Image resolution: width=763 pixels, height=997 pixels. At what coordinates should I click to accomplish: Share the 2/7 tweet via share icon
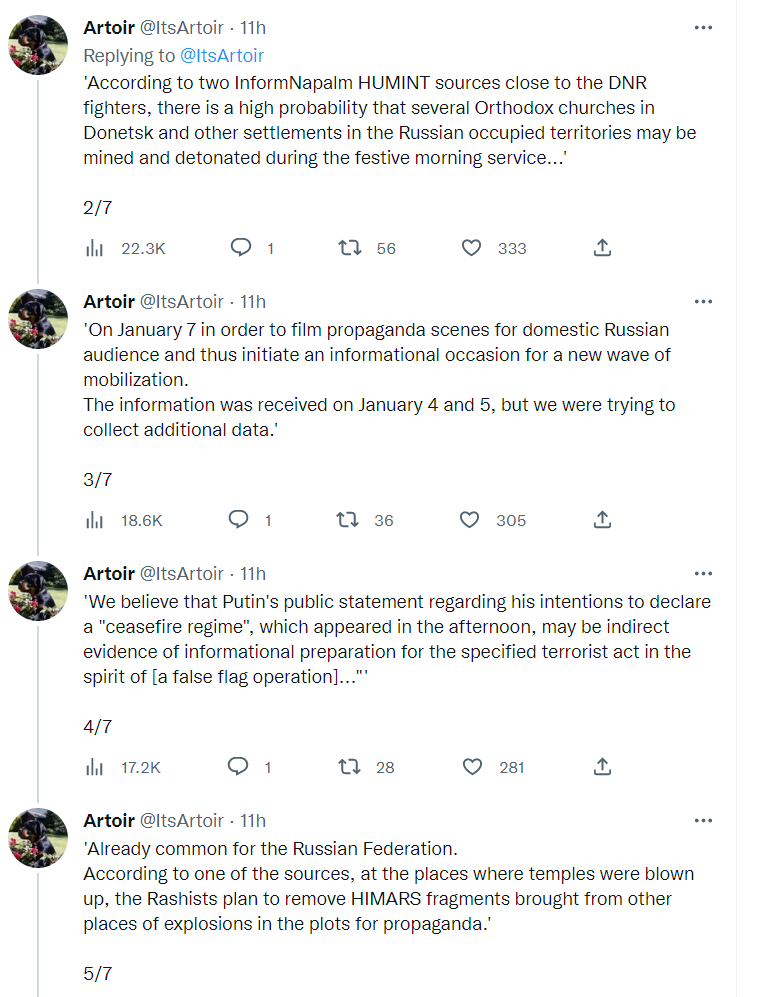pyautogui.click(x=602, y=248)
